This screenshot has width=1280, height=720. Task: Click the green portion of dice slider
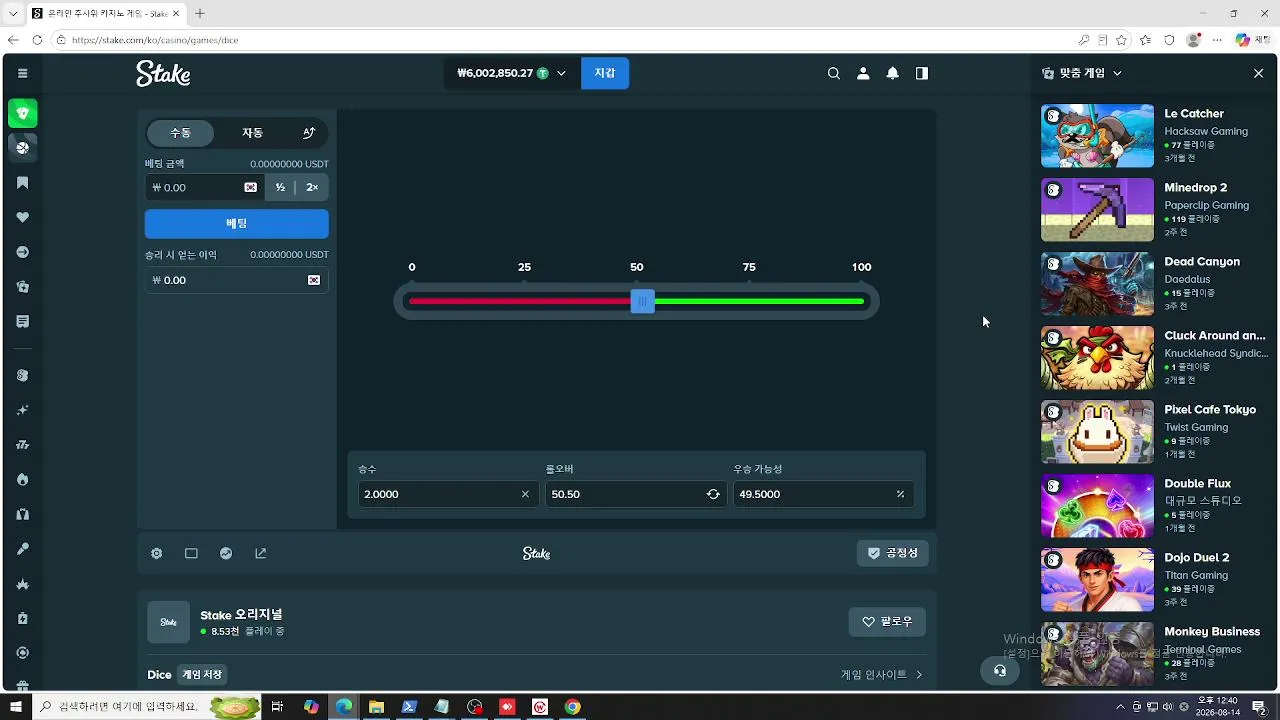pos(760,301)
